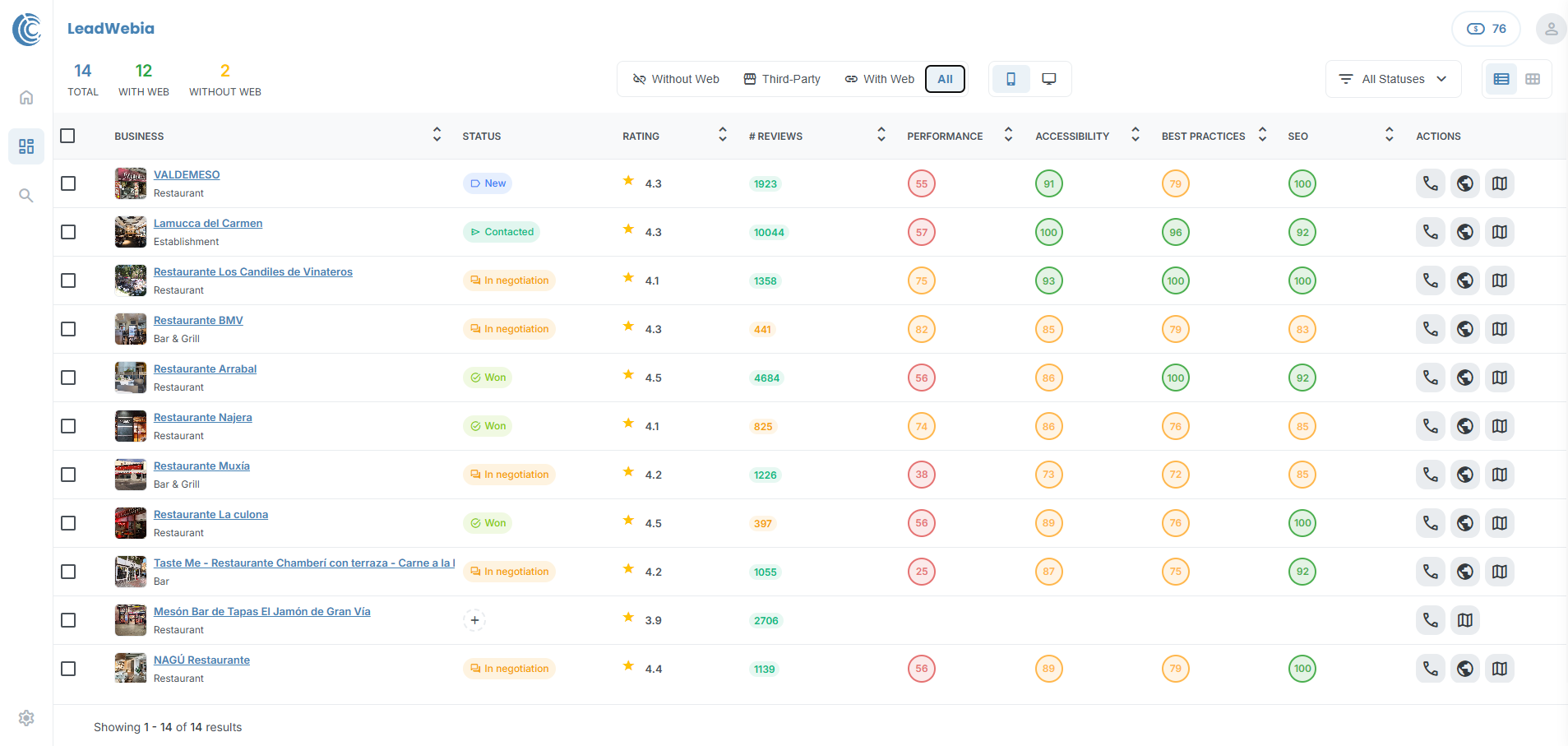Click the 12 WITH WEB counter
This screenshot has width=1568, height=746.
(x=144, y=80)
